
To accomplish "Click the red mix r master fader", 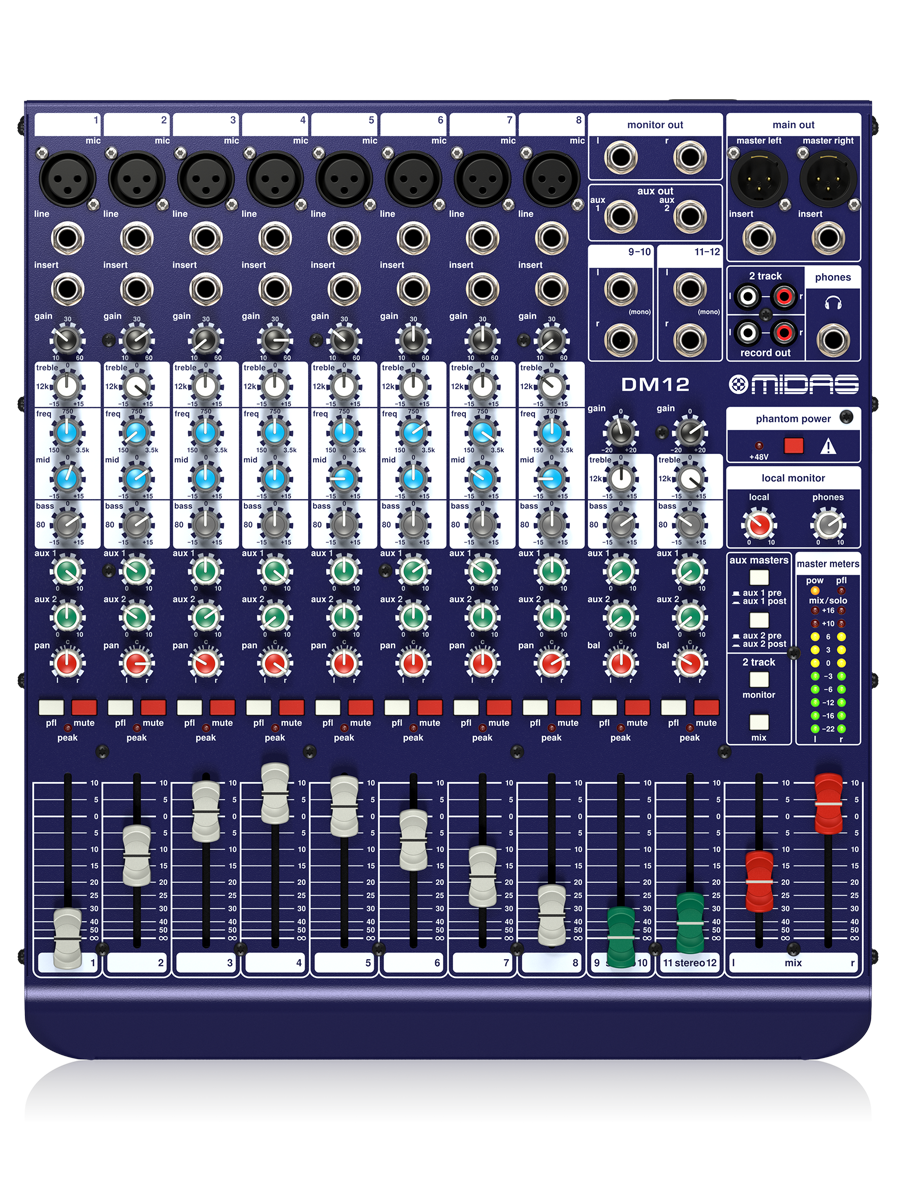I will point(828,802).
